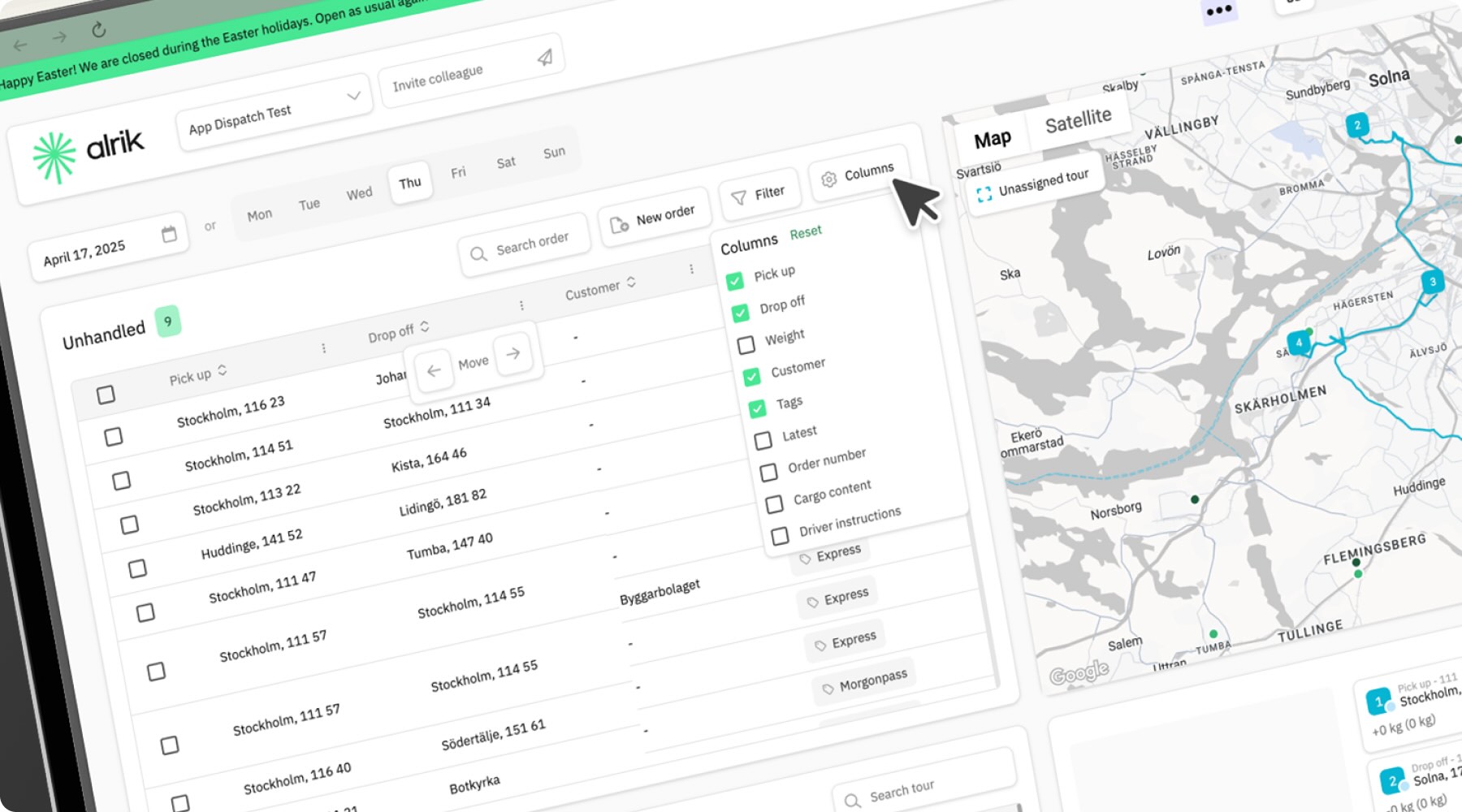Click the Unassigned tour button on map
The width and height of the screenshot is (1462, 812).
(x=1033, y=185)
